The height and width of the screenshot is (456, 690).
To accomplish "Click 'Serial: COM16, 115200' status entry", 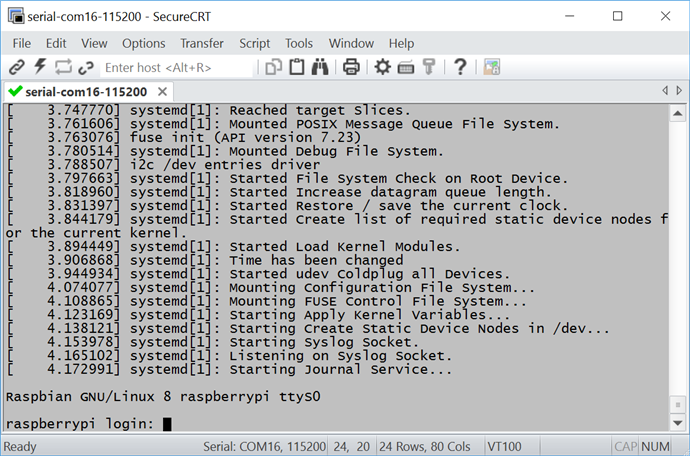I will pos(264,447).
